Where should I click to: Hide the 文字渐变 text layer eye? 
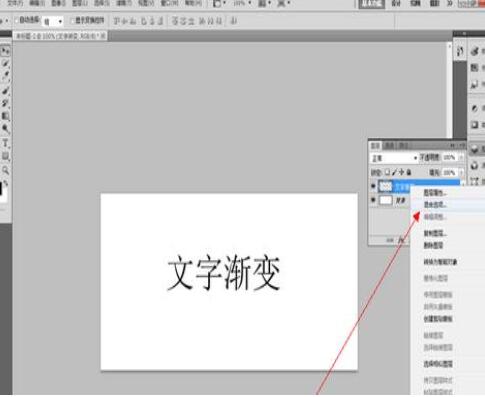click(373, 186)
